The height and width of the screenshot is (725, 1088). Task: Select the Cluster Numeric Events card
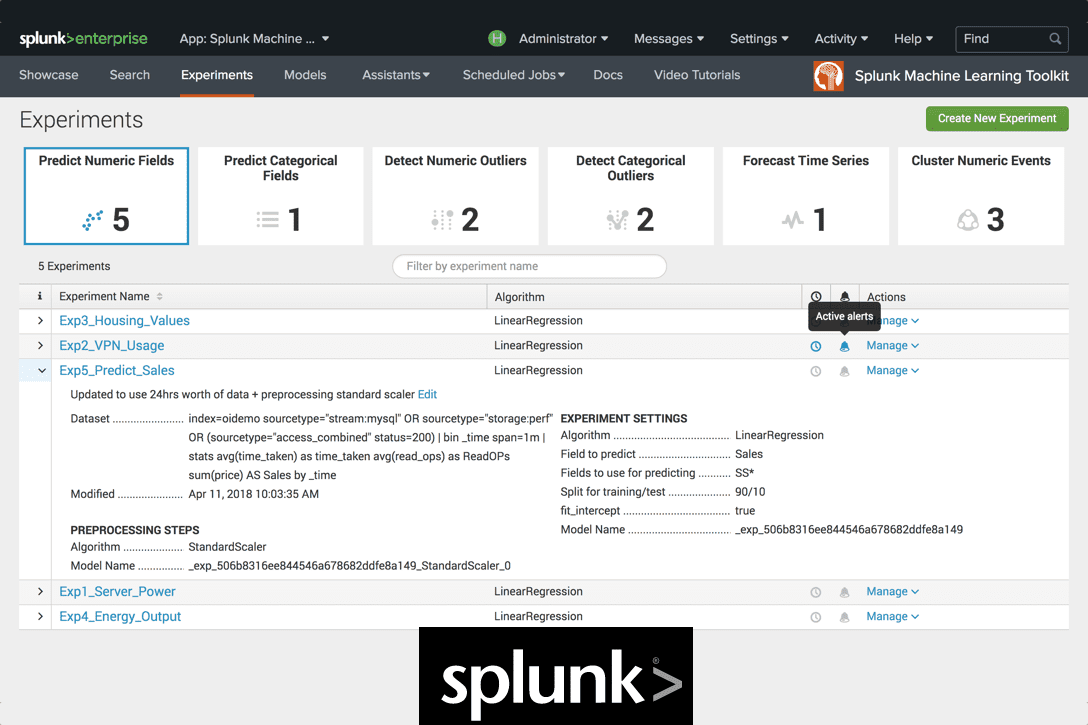(x=980, y=196)
